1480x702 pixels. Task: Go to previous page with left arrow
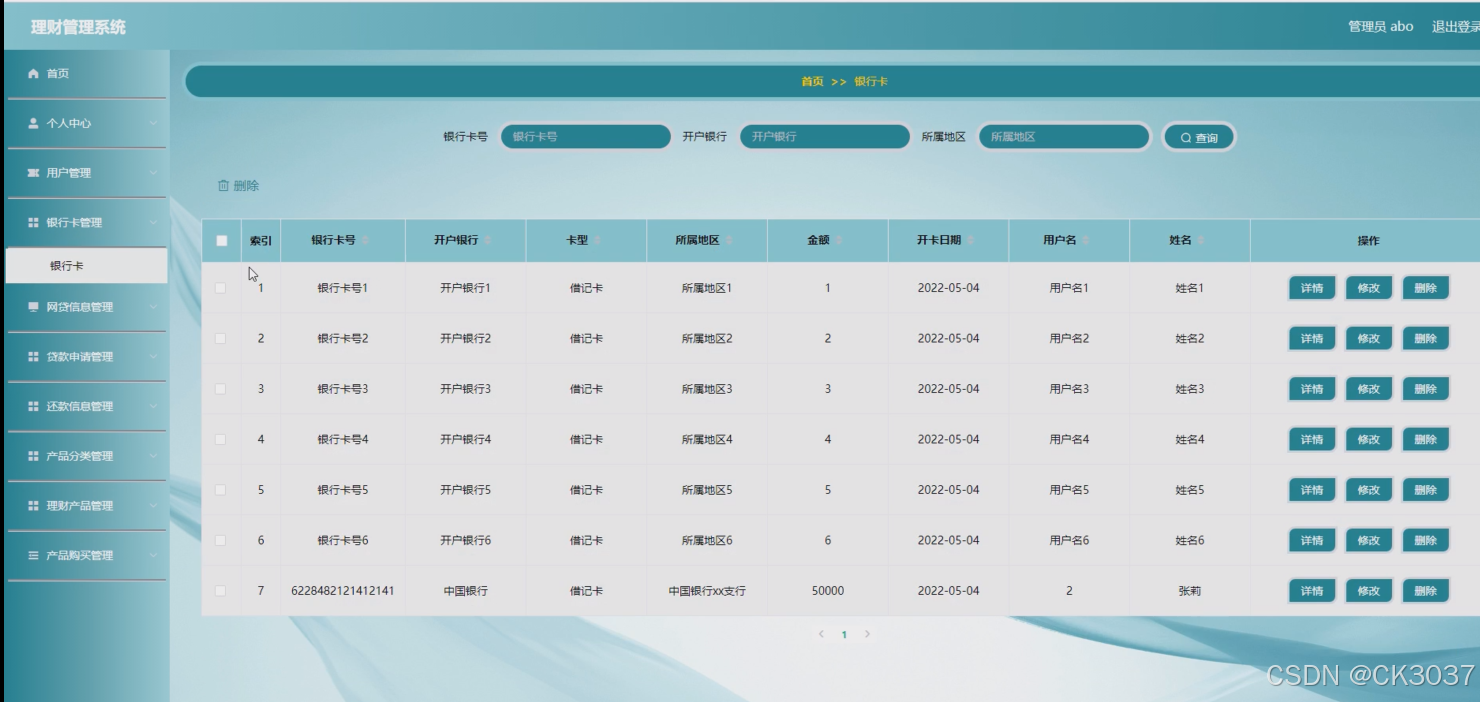pyautogui.click(x=821, y=634)
